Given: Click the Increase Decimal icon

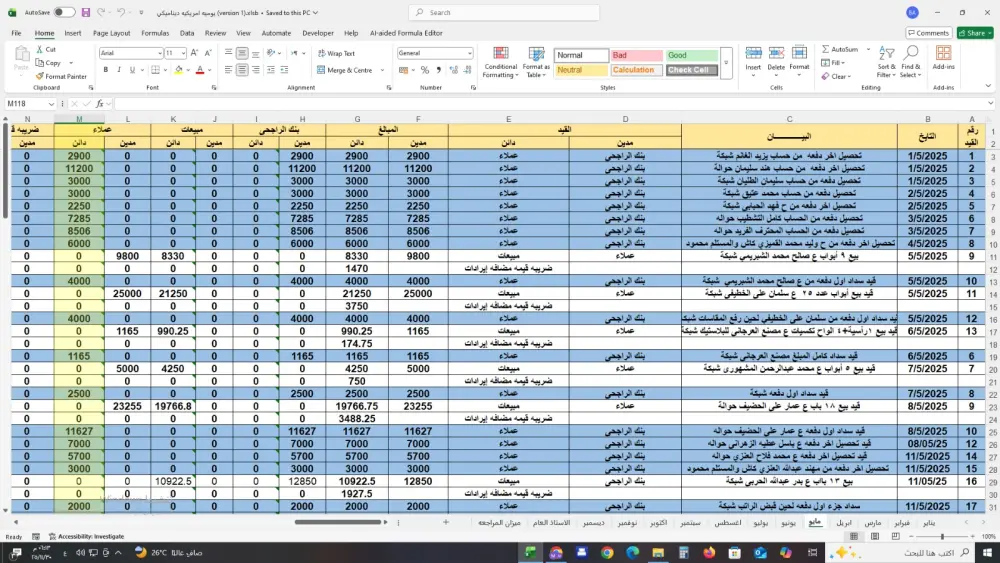Looking at the screenshot, I should click(x=453, y=70).
